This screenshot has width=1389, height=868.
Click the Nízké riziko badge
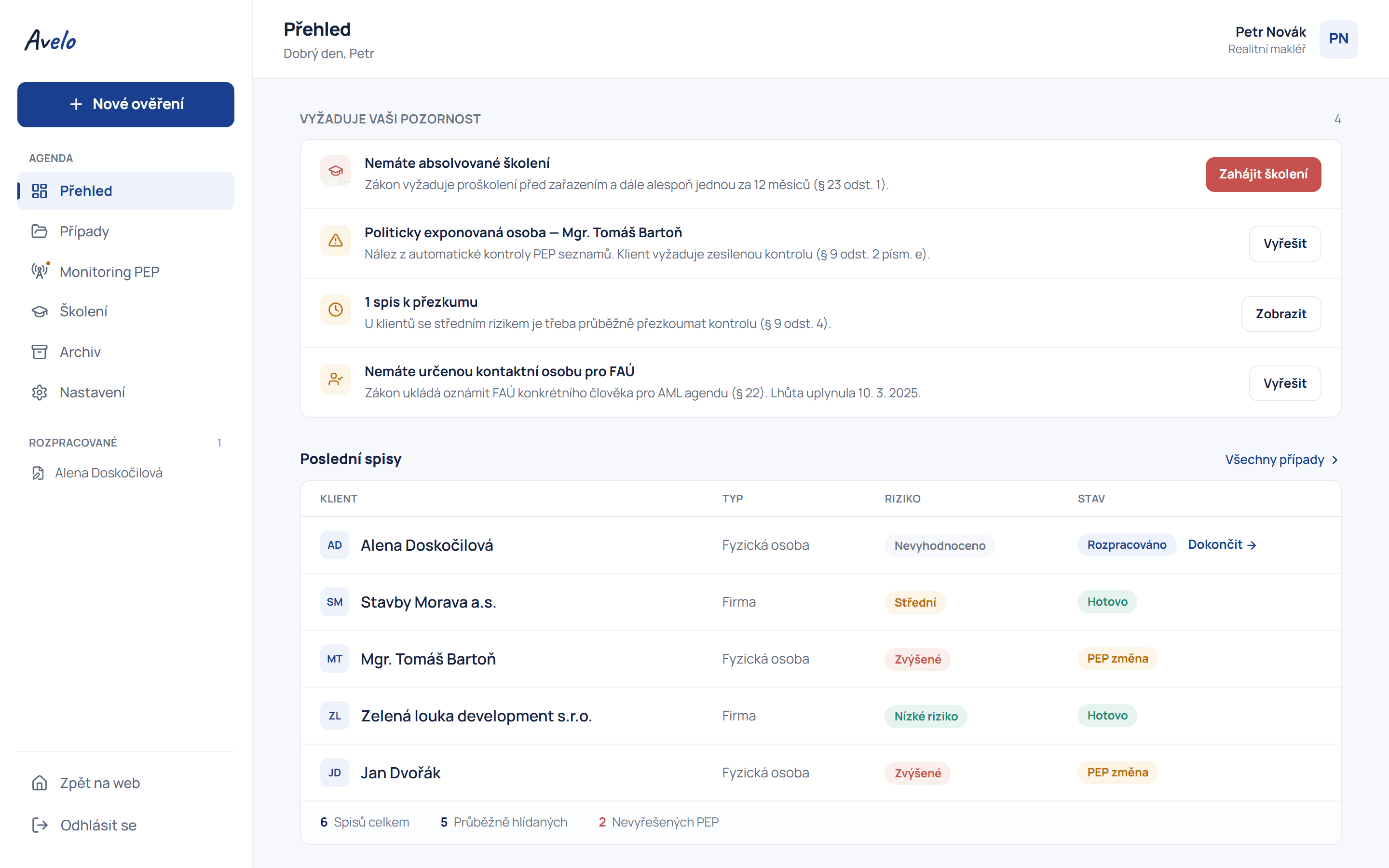(x=926, y=716)
